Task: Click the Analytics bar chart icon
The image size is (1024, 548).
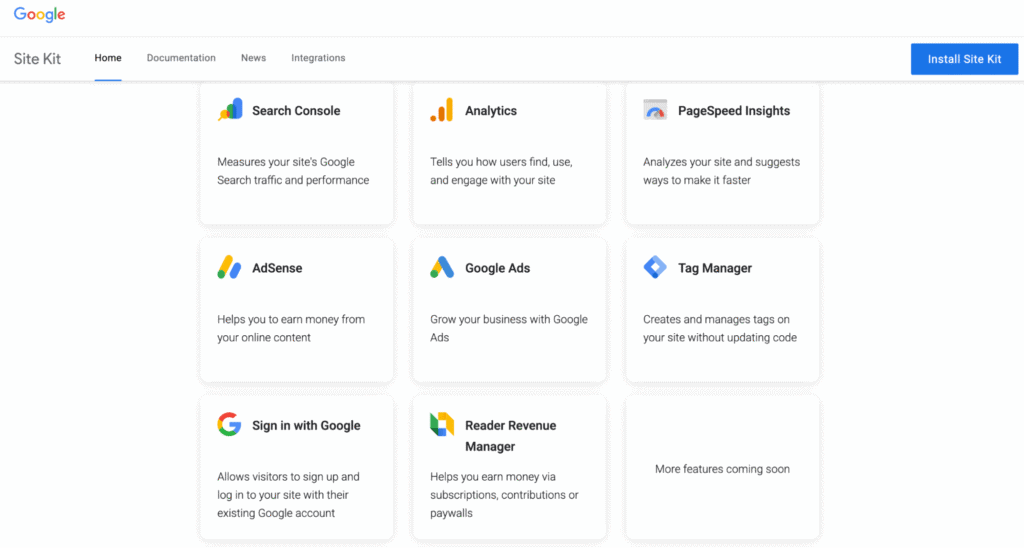Action: tap(442, 110)
